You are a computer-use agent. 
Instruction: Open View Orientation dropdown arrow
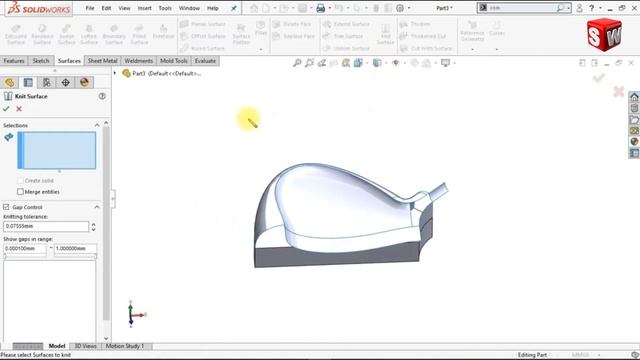click(367, 63)
